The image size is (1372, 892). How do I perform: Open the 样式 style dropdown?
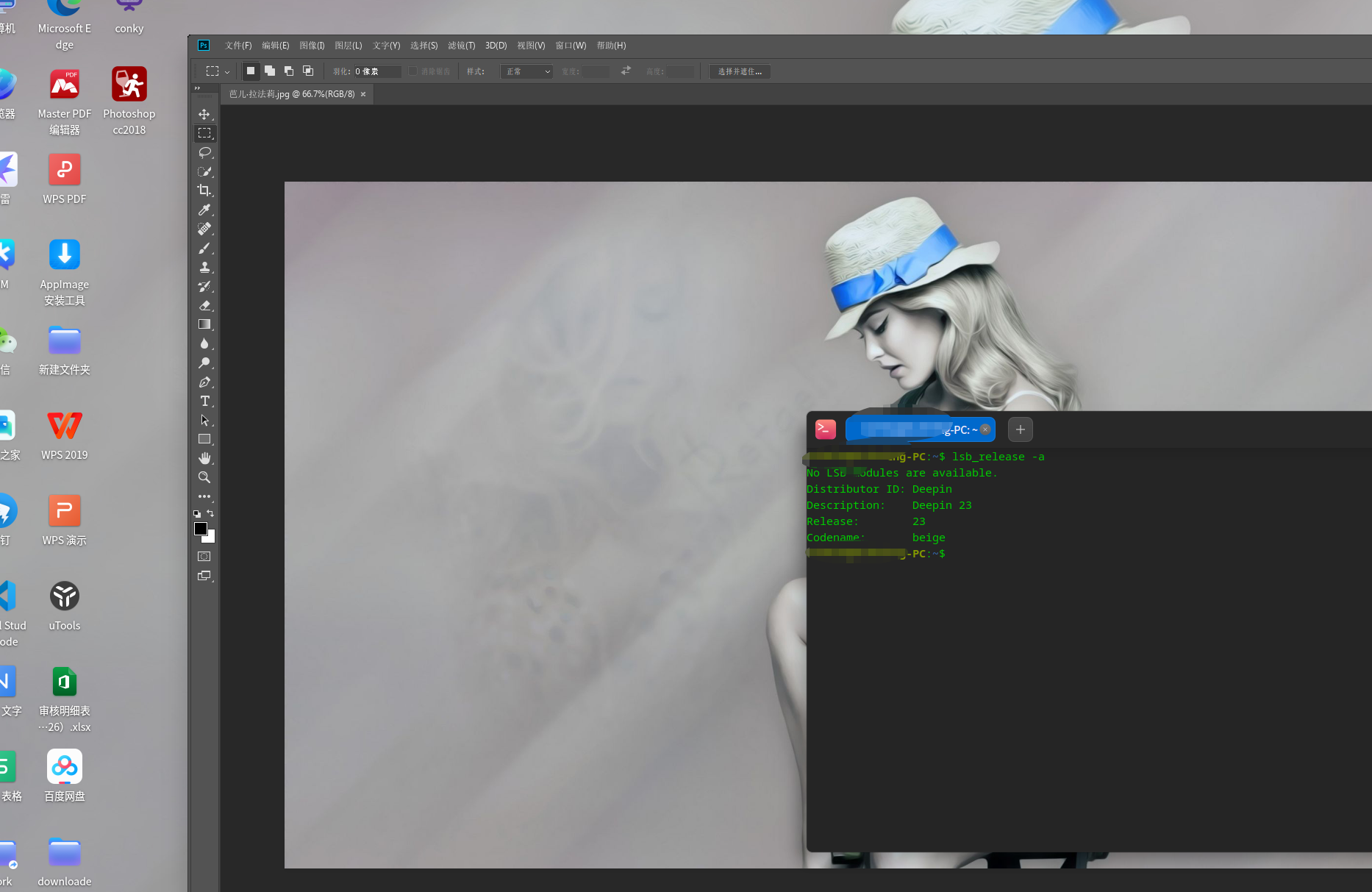[x=526, y=71]
